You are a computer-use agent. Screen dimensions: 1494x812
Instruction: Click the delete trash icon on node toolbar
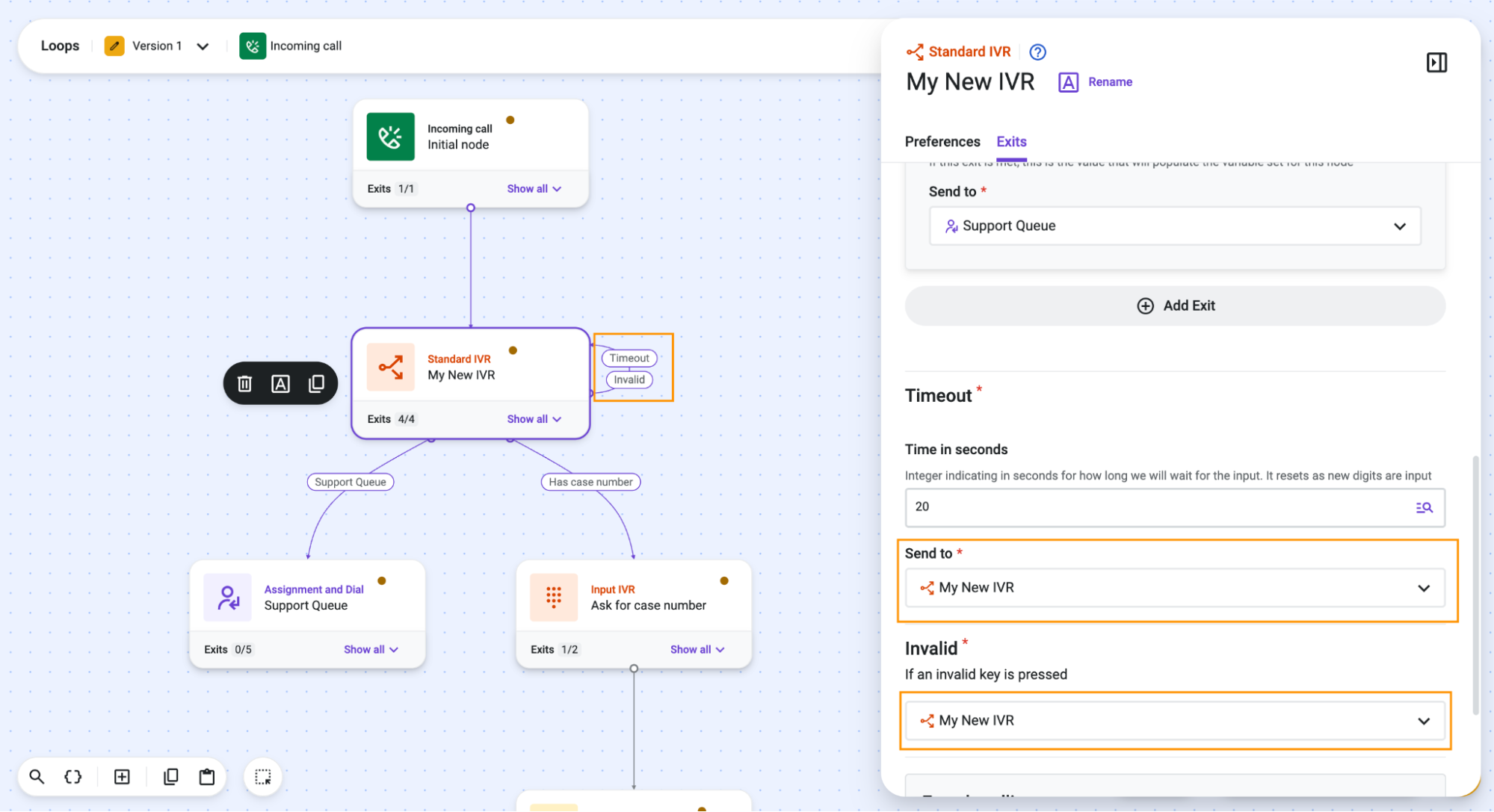(x=244, y=384)
